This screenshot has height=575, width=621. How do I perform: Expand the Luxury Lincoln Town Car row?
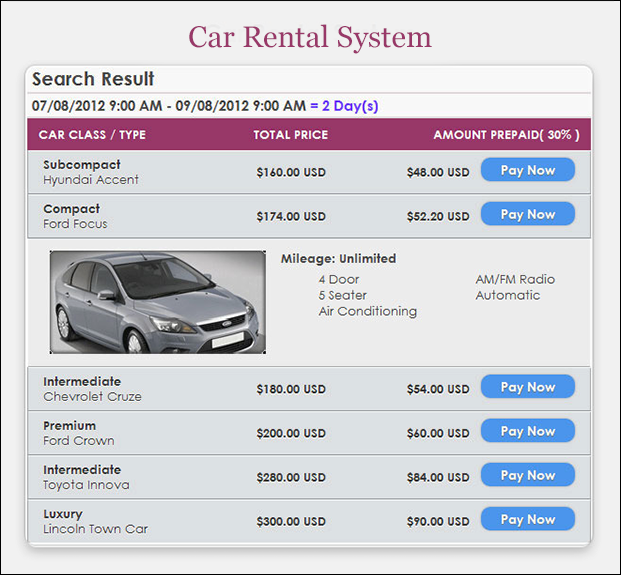tap(95, 521)
